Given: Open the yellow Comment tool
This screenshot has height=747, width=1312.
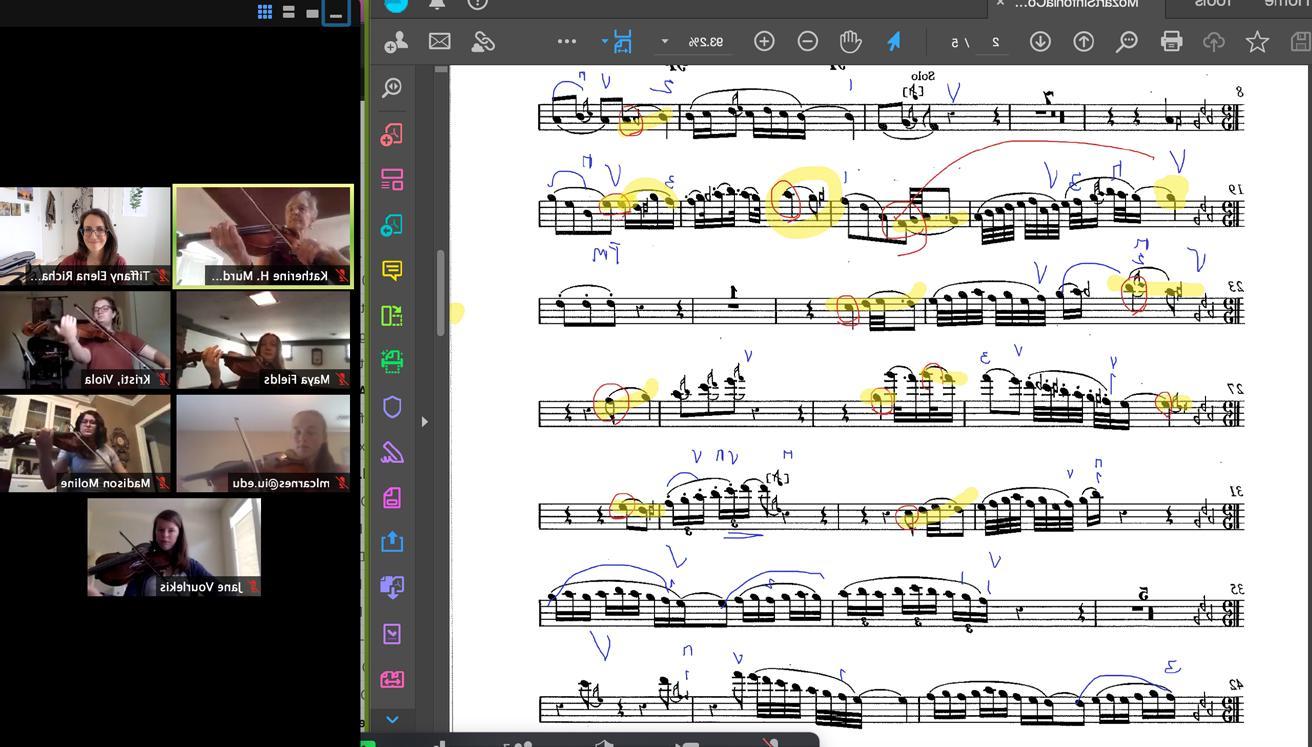Looking at the screenshot, I should (x=392, y=271).
